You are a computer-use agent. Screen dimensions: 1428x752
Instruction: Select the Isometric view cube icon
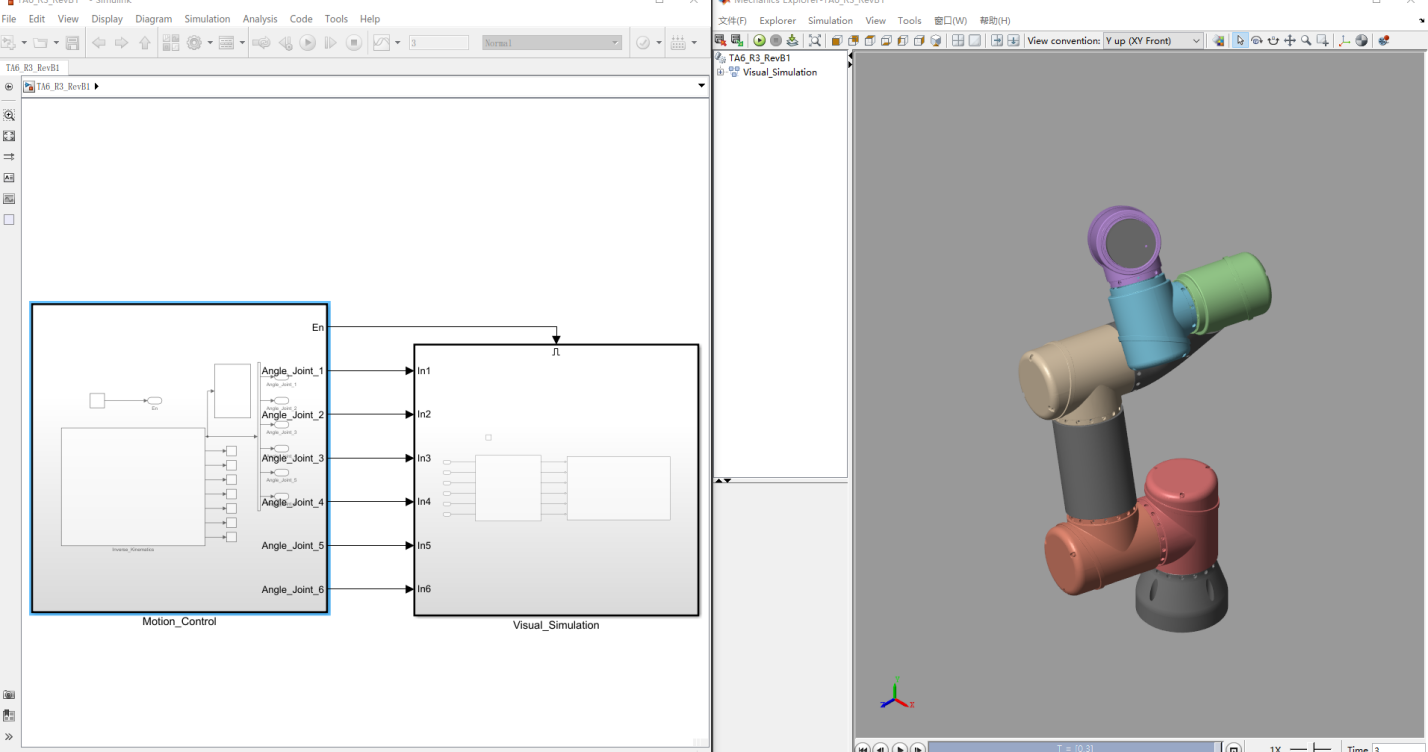(935, 41)
